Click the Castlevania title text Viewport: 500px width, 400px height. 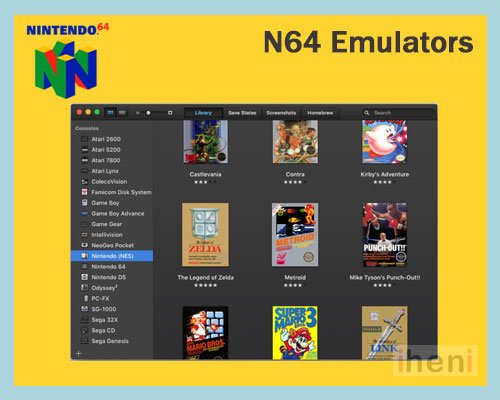coord(205,174)
